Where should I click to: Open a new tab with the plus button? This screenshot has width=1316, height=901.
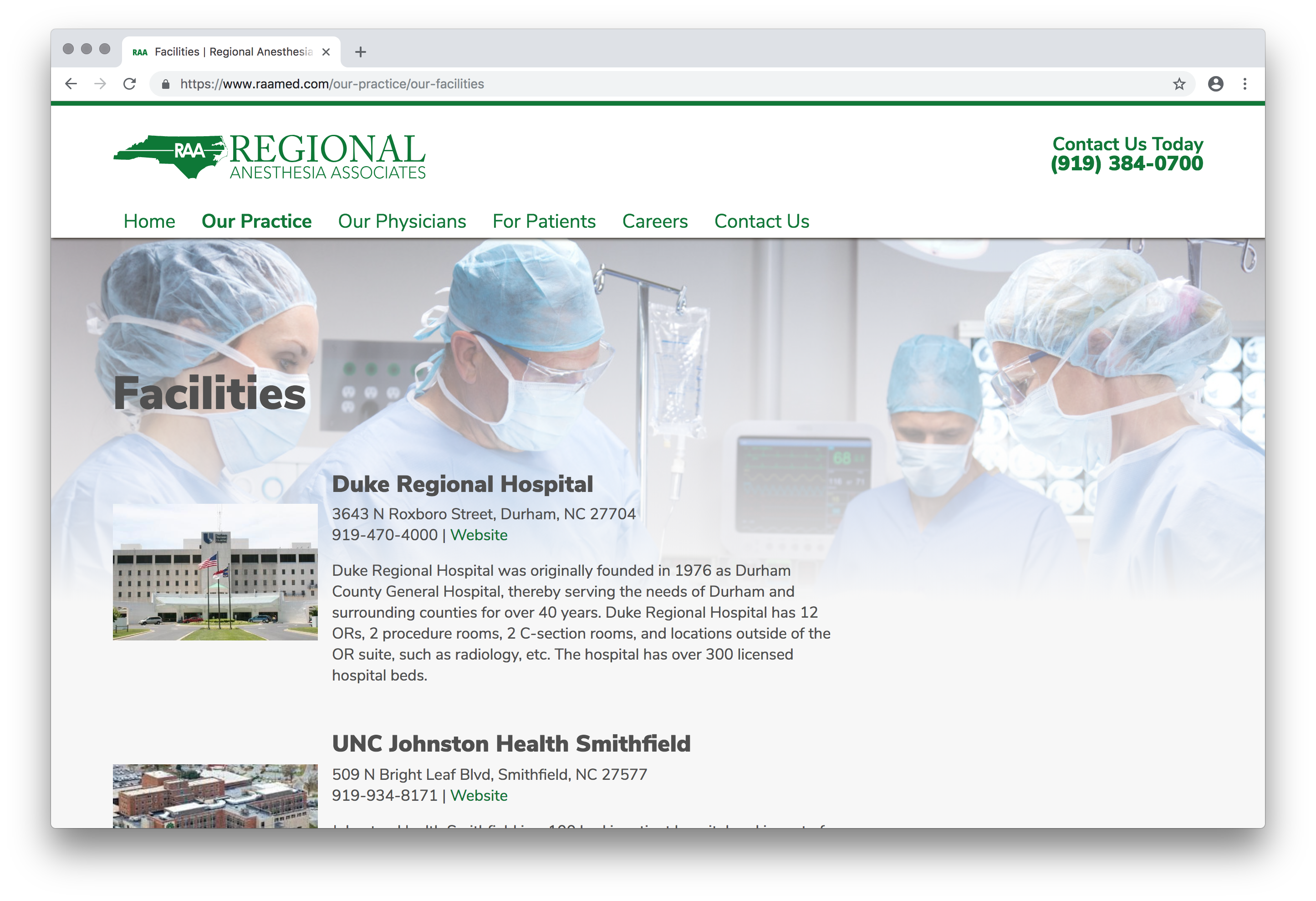tap(361, 52)
